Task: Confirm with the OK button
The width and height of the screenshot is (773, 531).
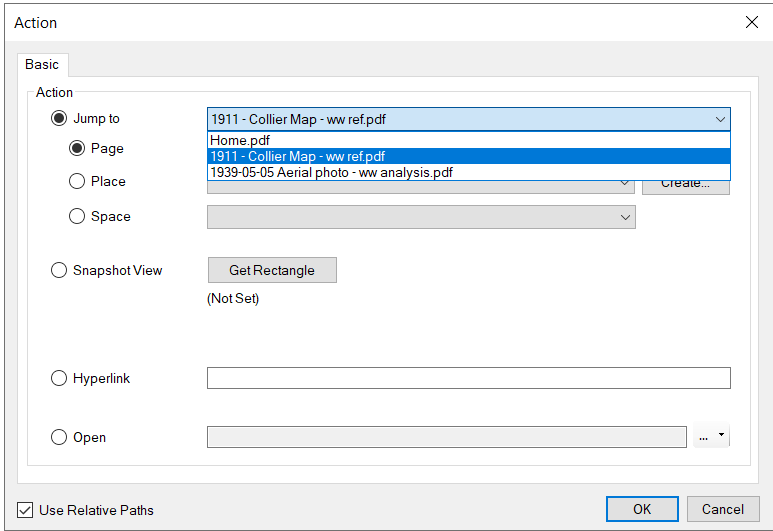Action: point(641,509)
